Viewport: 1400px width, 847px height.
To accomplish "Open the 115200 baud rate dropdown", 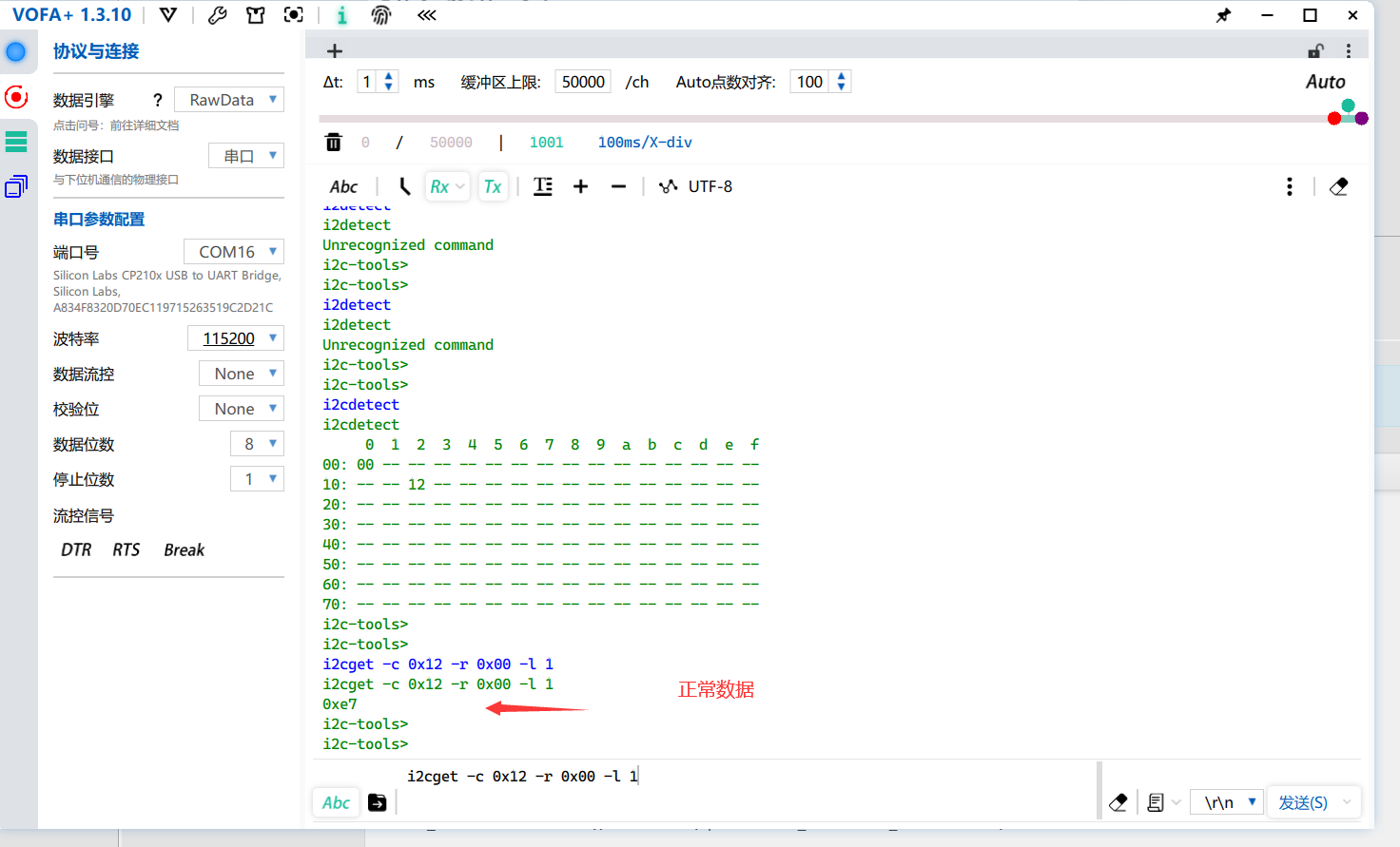I will tap(236, 338).
